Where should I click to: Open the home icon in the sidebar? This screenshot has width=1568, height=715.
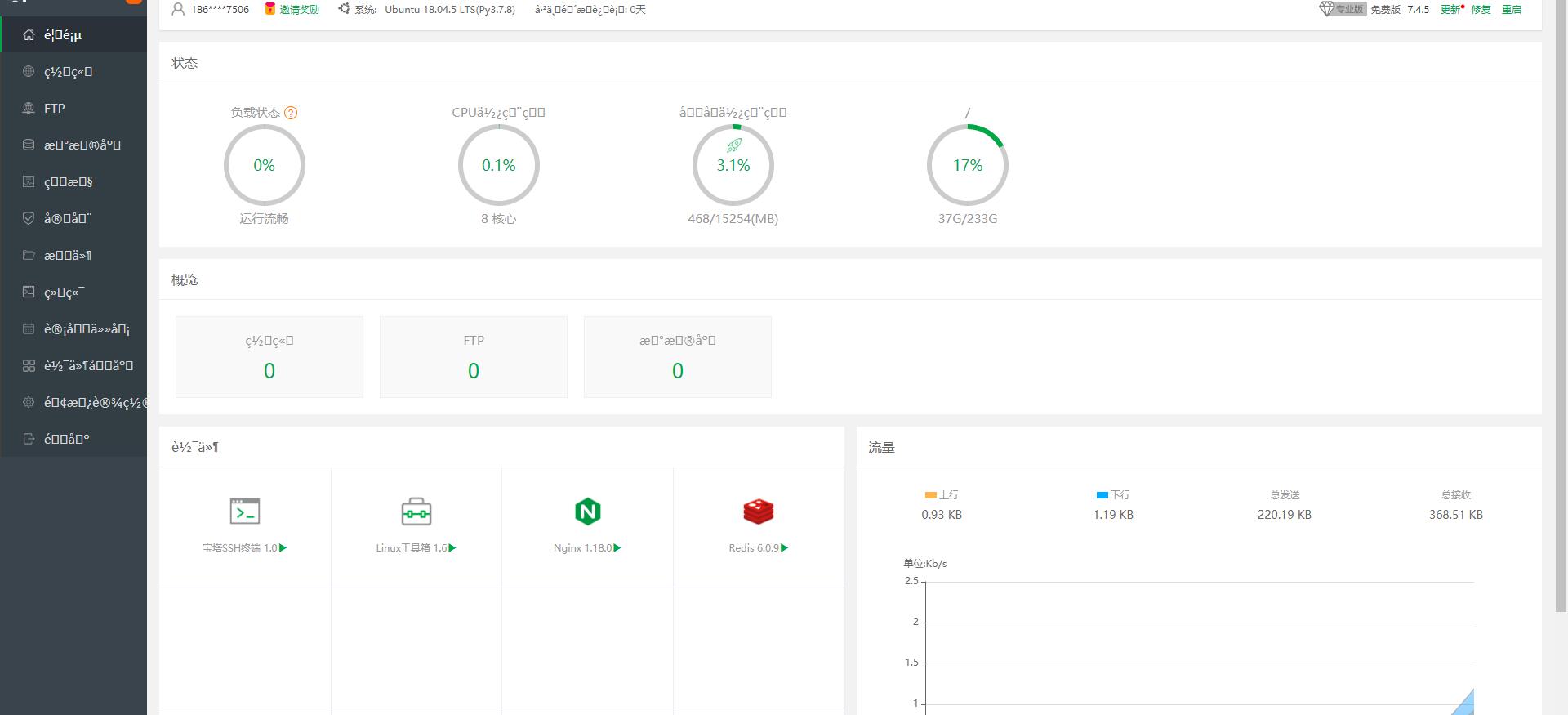pos(29,34)
